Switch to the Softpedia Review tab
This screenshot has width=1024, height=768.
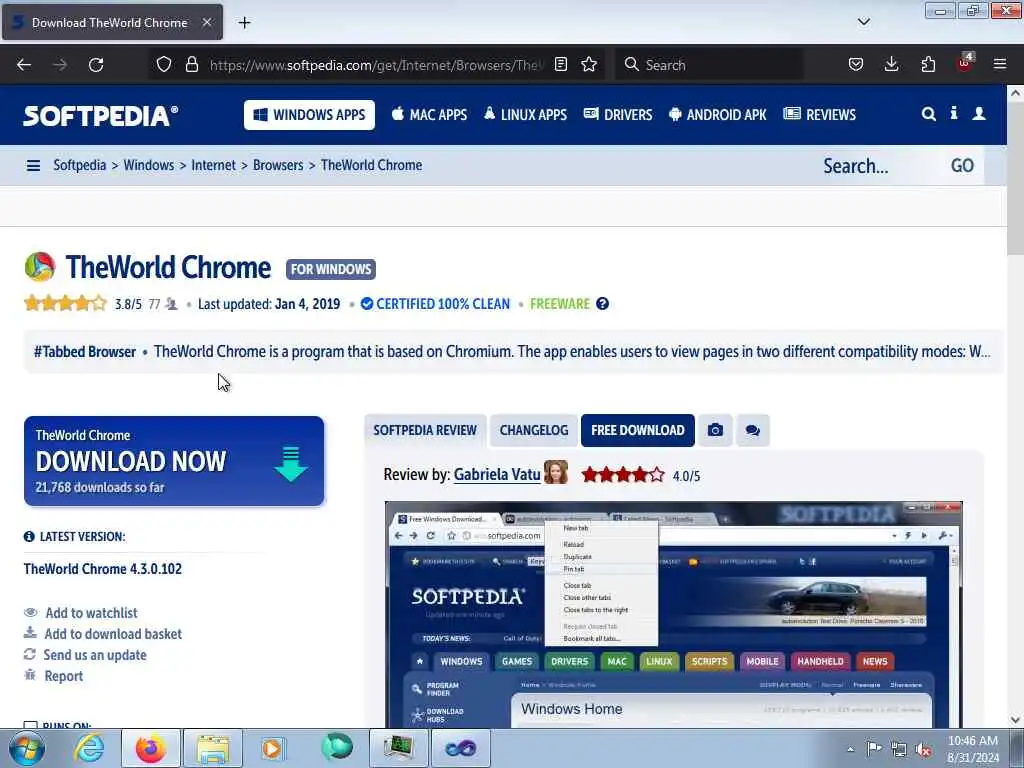[425, 430]
